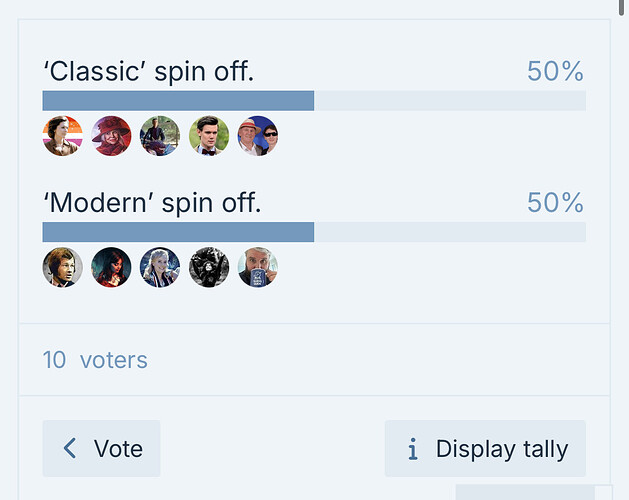Click the black-and-white voter avatar
The height and width of the screenshot is (500, 629).
pyautogui.click(x=209, y=267)
